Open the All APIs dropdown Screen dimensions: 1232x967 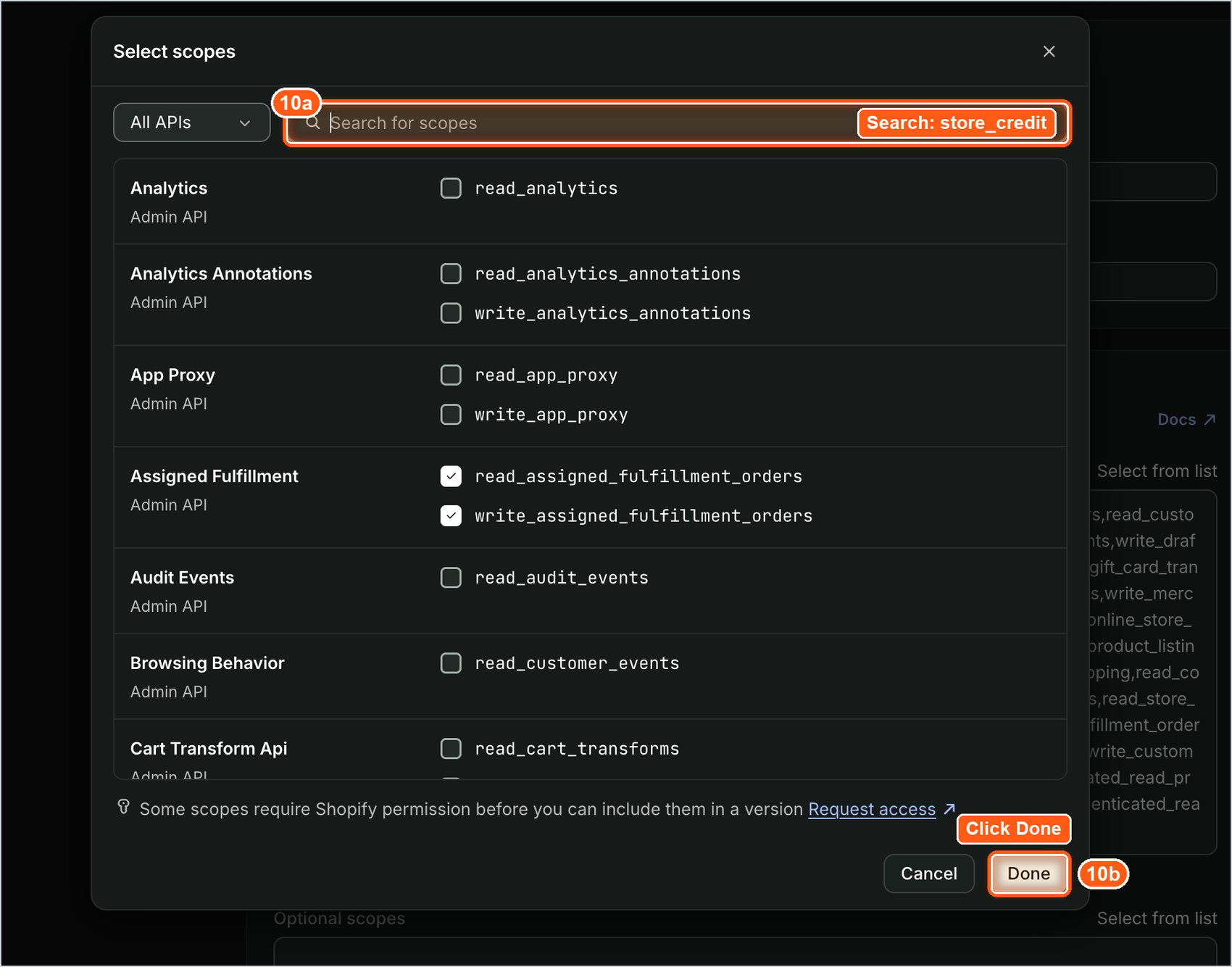coord(192,123)
